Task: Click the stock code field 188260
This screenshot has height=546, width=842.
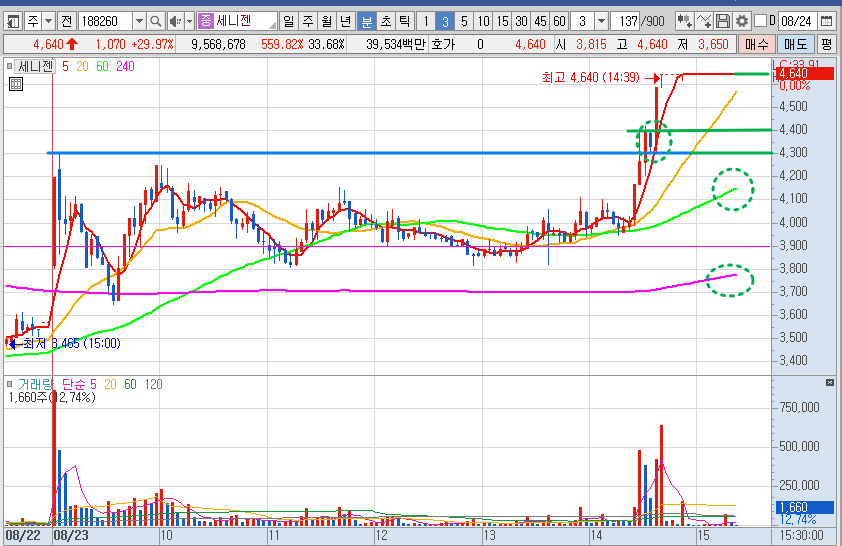Action: coord(105,21)
